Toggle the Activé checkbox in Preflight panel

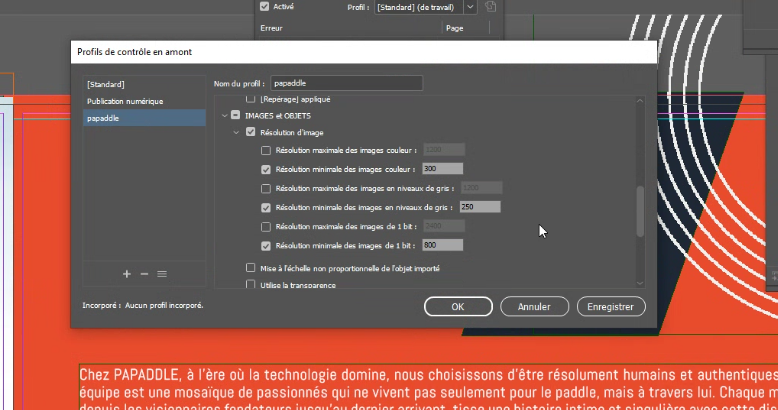click(264, 6)
